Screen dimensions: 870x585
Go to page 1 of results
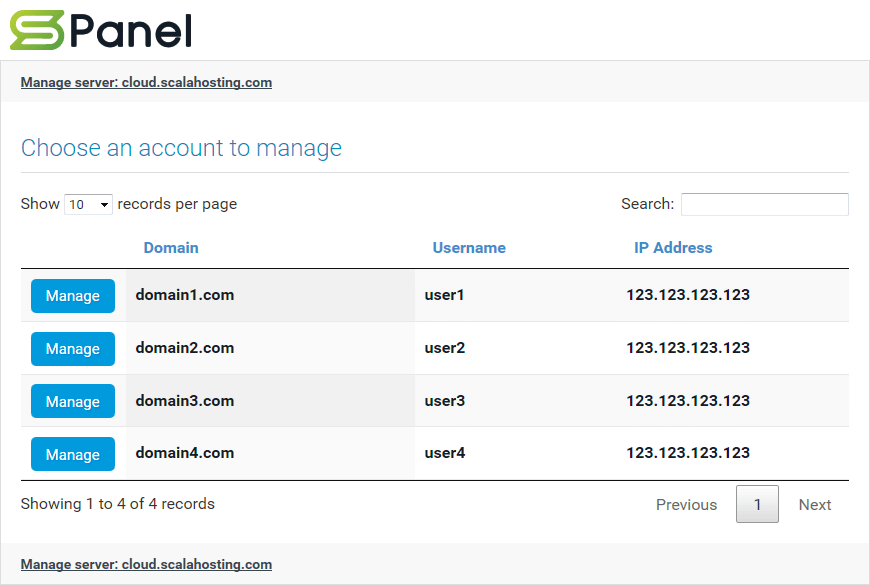click(x=757, y=504)
